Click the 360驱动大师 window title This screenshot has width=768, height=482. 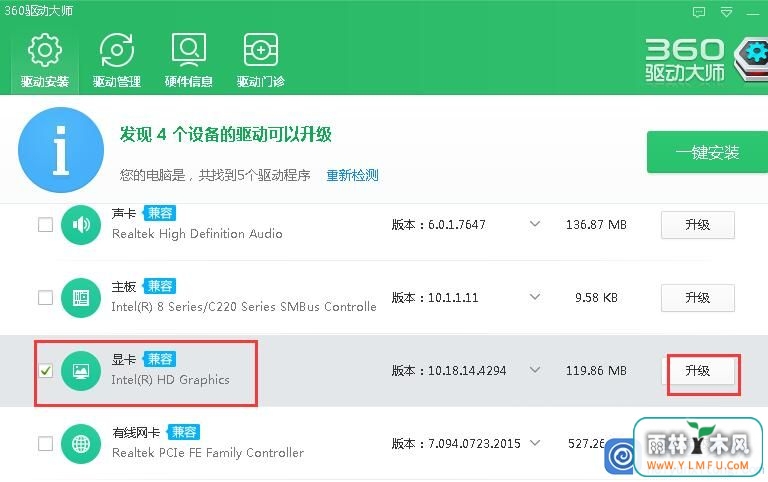(39, 10)
